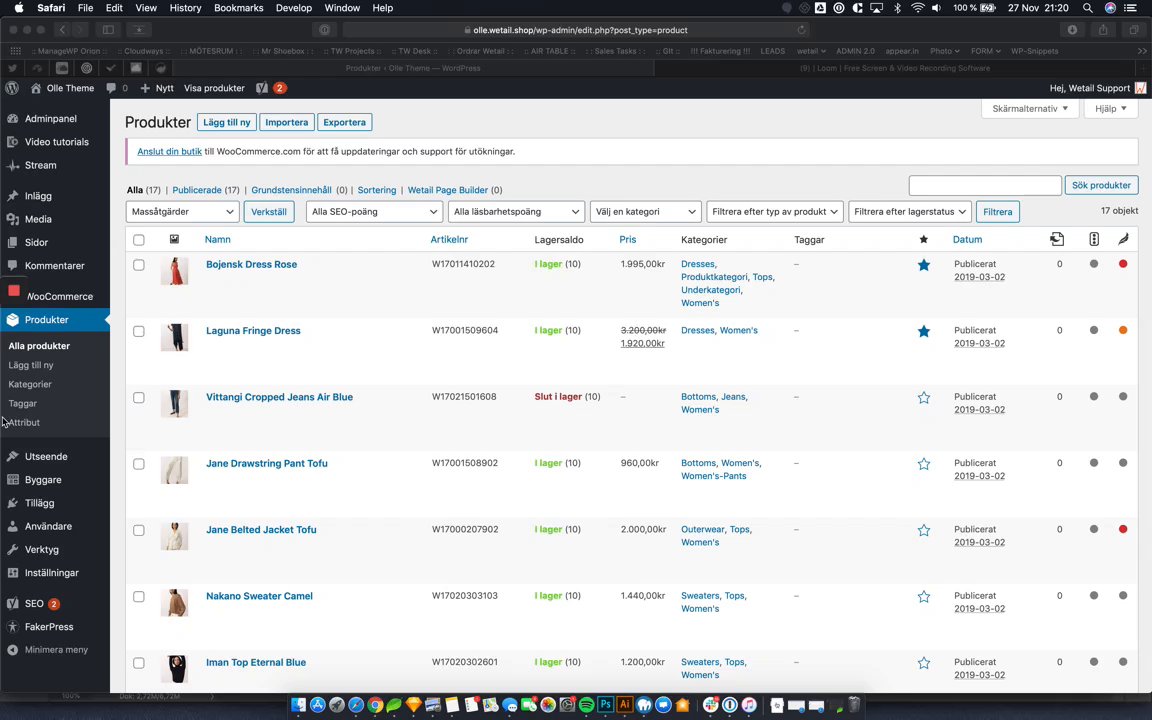Open Byggare builder menu
This screenshot has width=1152, height=720.
point(43,480)
